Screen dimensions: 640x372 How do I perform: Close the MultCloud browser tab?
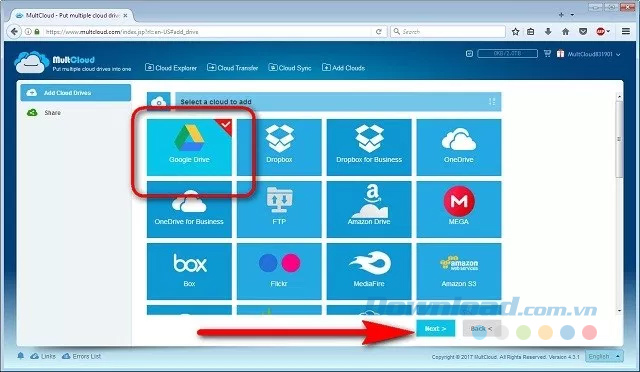point(125,15)
